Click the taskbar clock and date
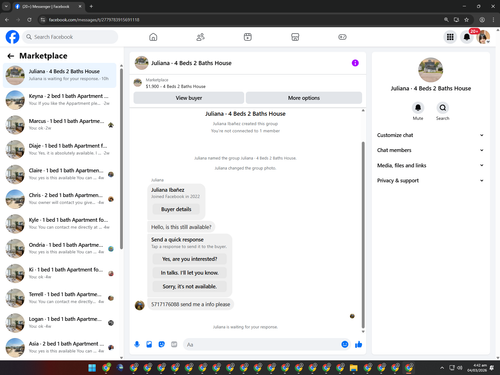 [477, 368]
